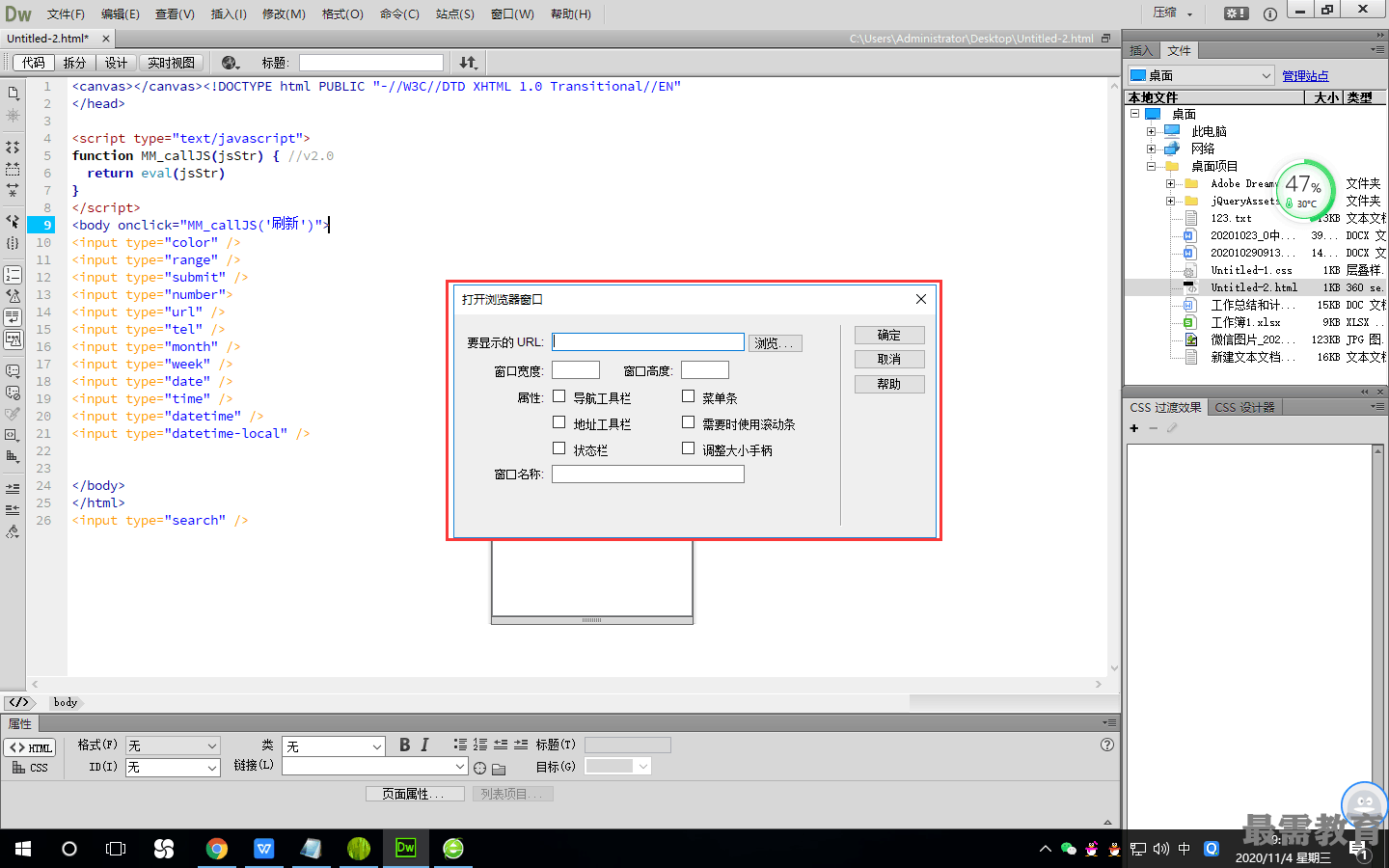Click the 窗口宽度 input field
The height and width of the screenshot is (868, 1389).
(576, 370)
